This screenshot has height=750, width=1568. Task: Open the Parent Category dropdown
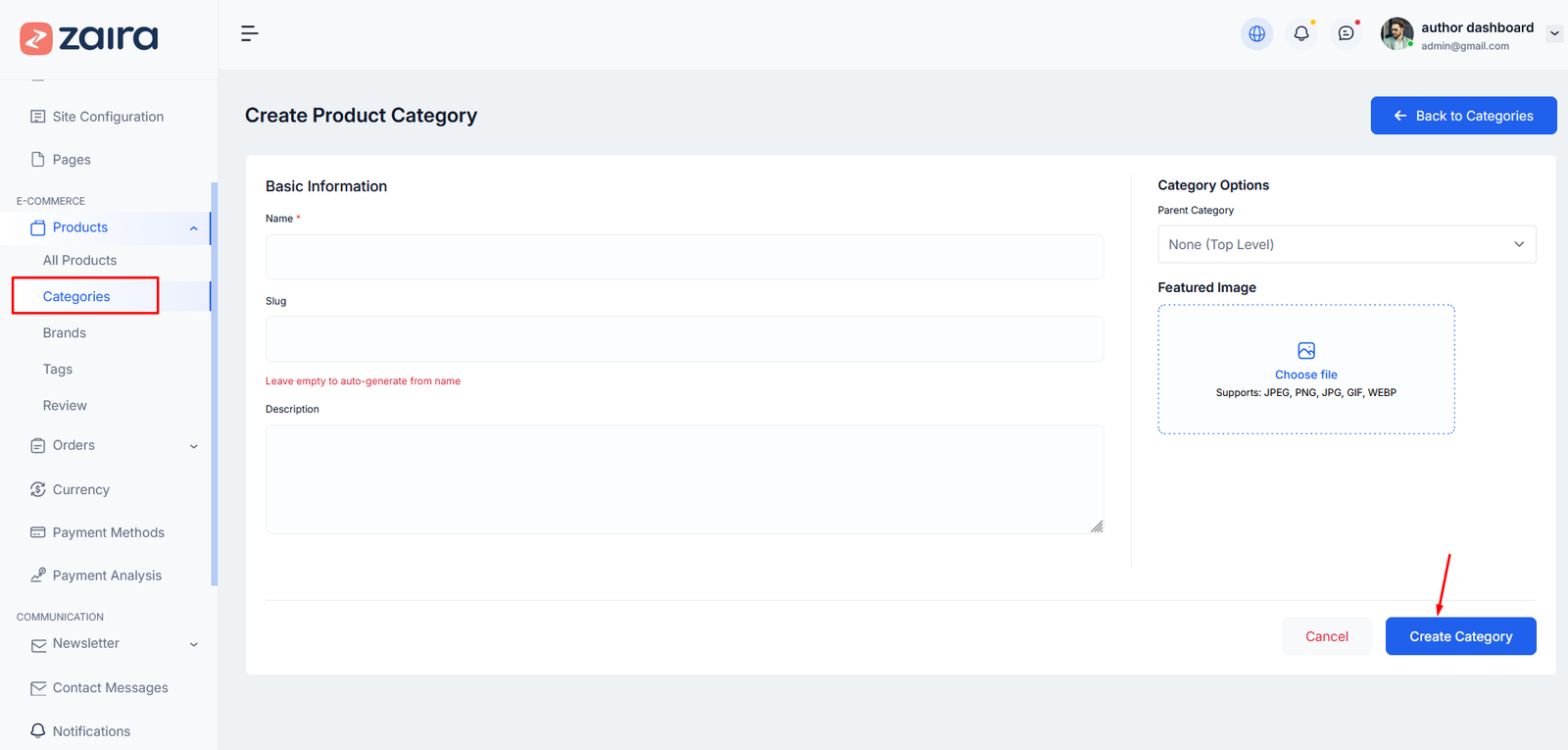coord(1347,244)
